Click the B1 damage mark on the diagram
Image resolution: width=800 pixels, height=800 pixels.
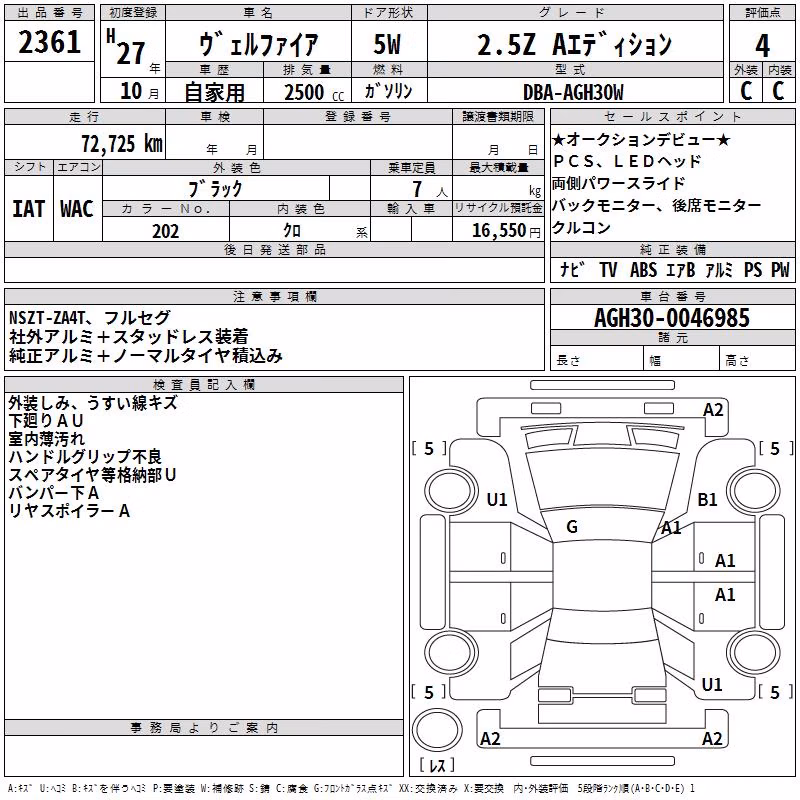click(x=707, y=500)
